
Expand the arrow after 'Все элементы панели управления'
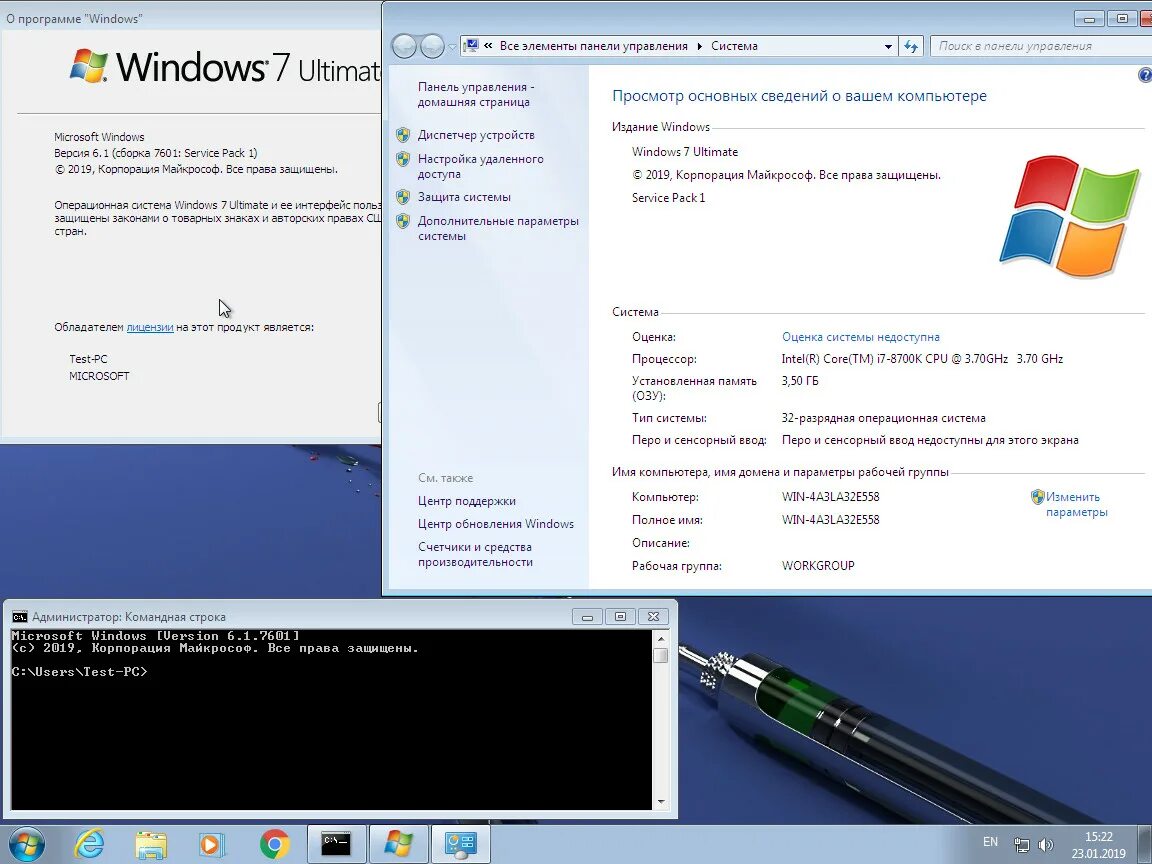click(699, 46)
